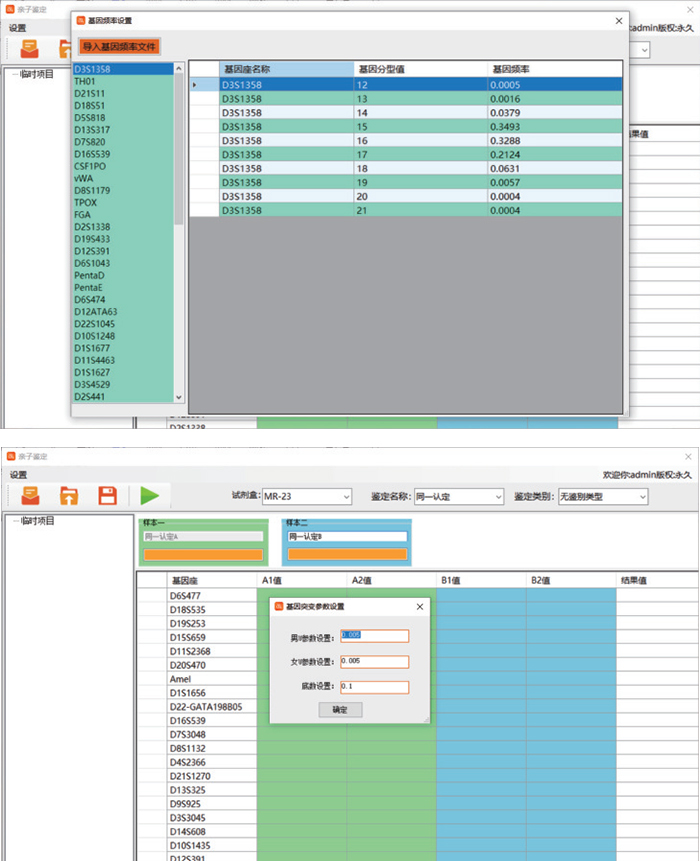The height and width of the screenshot is (861, 700).
Task: Click the orange inbox icon left of the save toolbar
Action: coord(30,495)
